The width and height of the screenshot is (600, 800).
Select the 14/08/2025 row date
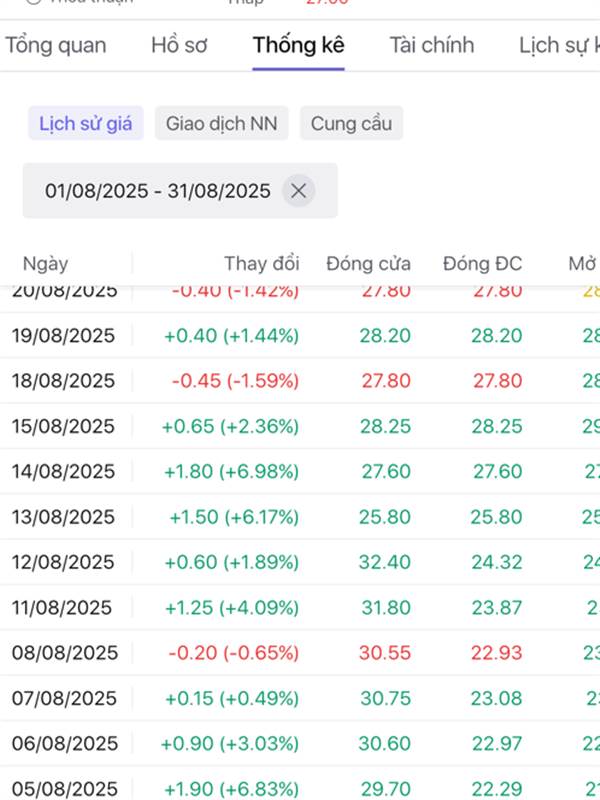(63, 472)
